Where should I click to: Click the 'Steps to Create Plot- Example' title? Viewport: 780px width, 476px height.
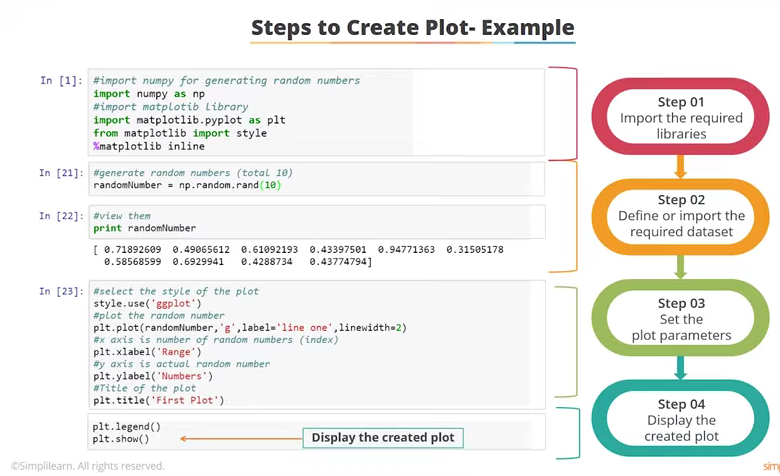tap(412, 27)
